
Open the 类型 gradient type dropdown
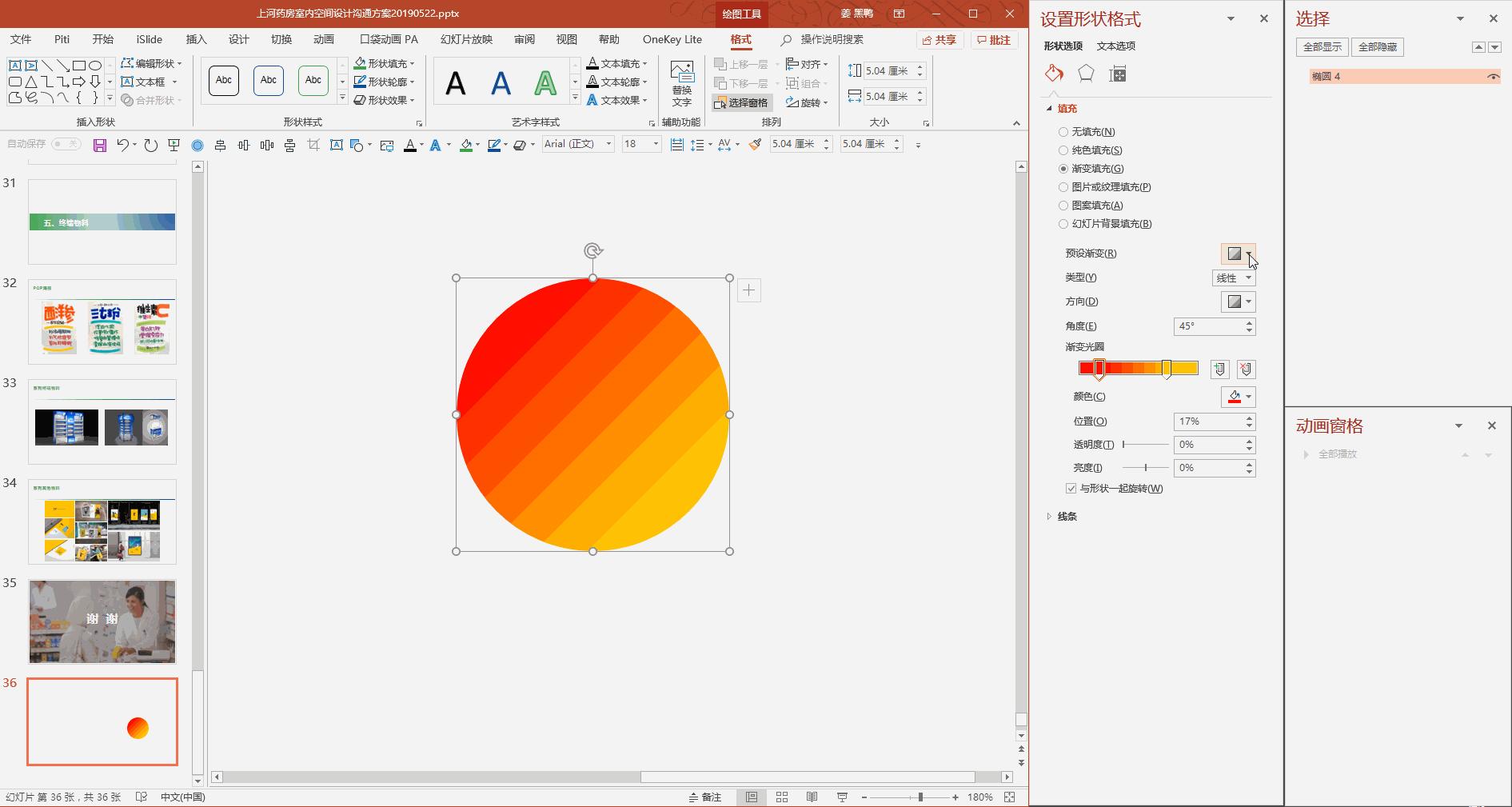click(1234, 278)
